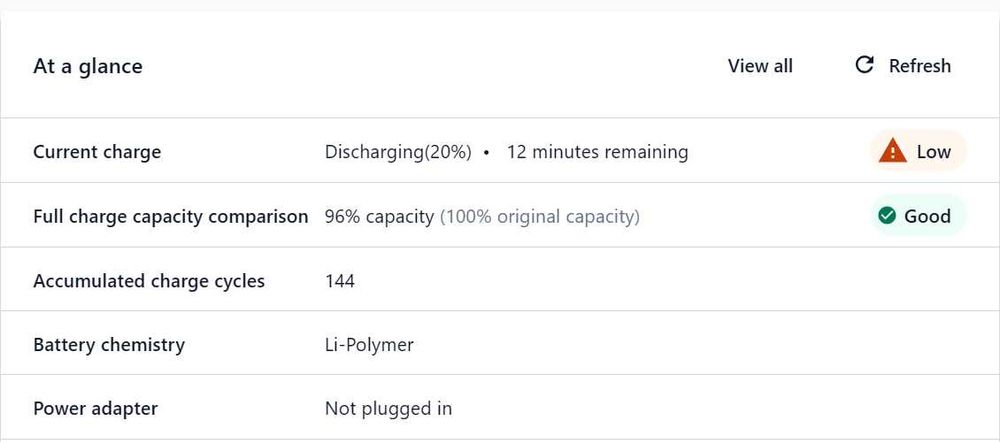Image resolution: width=1000 pixels, height=442 pixels.
Task: Click the At a glance heading
Action: point(88,66)
